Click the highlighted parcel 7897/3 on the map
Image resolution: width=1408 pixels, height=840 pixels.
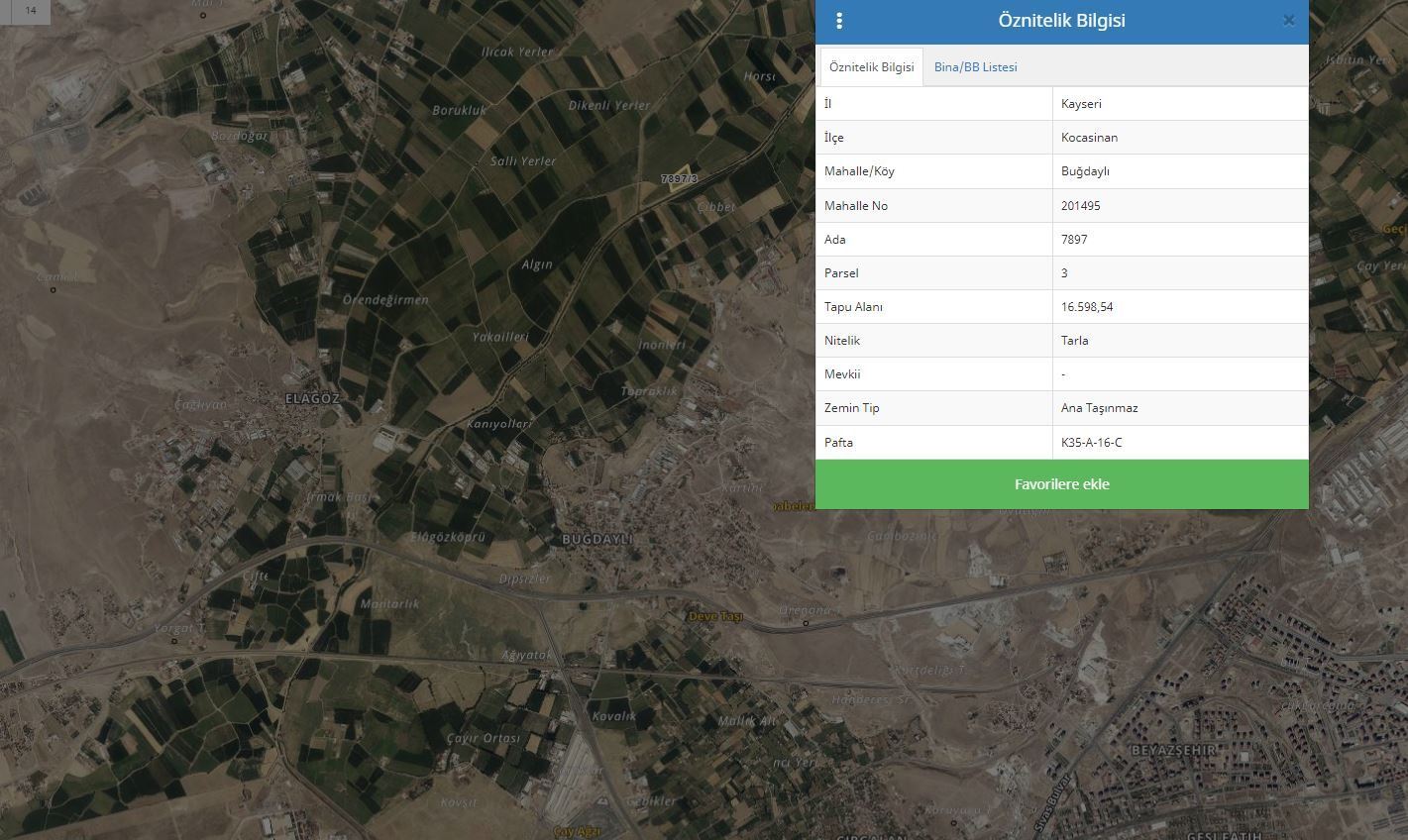coord(680,178)
